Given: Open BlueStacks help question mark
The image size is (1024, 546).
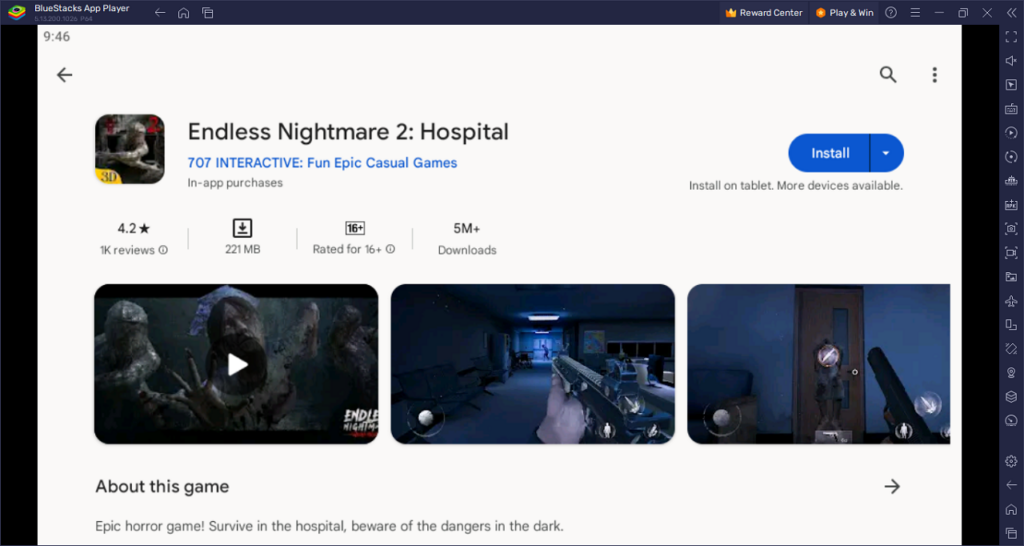Looking at the screenshot, I should [x=891, y=12].
